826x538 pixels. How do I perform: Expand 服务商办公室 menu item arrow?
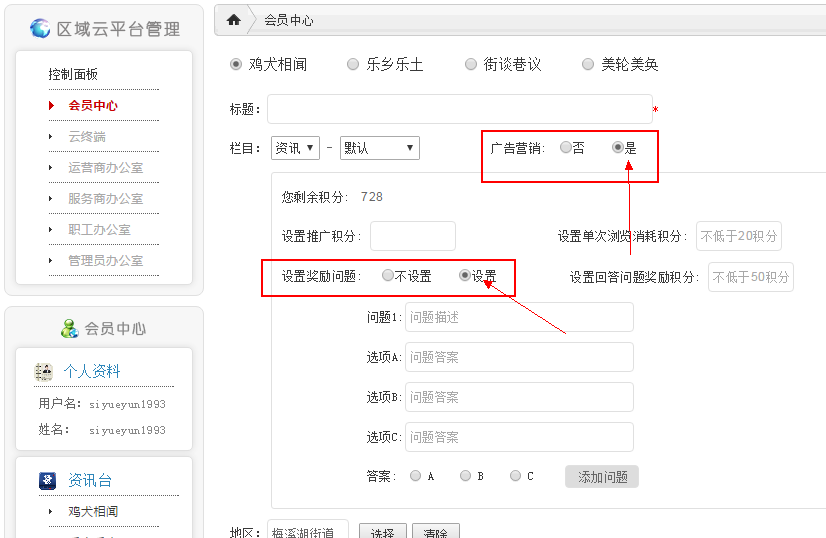51,199
